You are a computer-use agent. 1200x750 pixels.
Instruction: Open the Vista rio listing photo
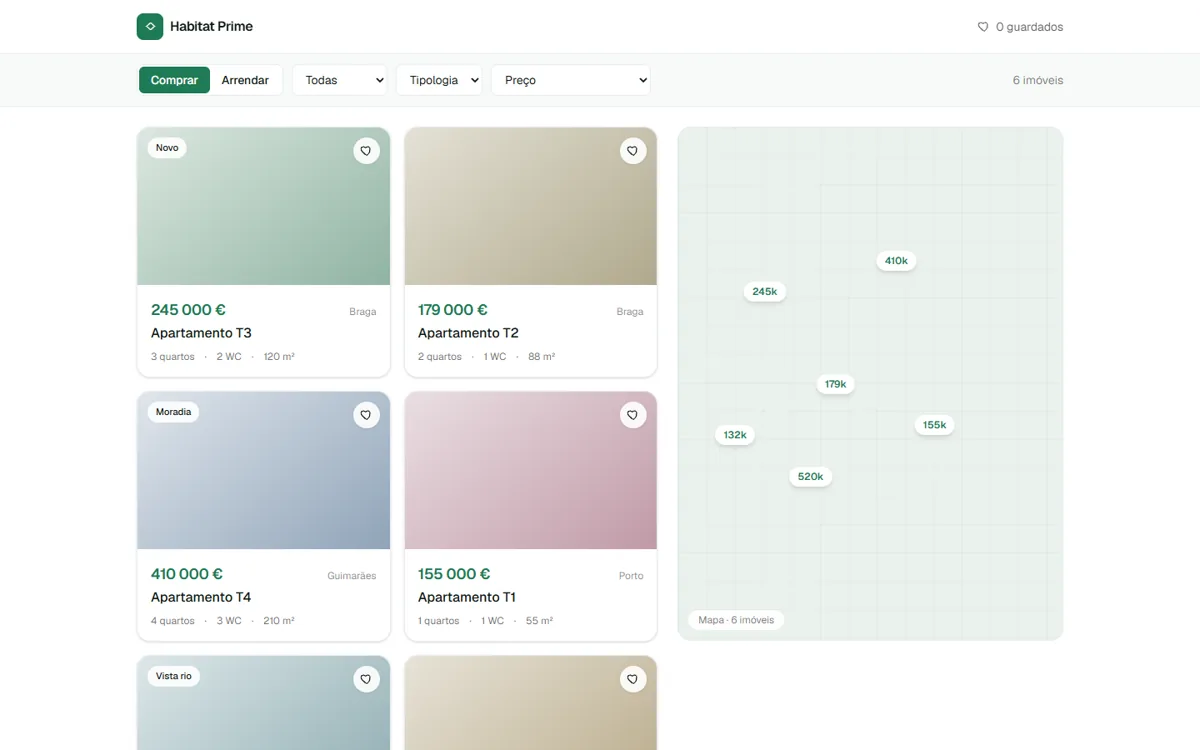264,703
